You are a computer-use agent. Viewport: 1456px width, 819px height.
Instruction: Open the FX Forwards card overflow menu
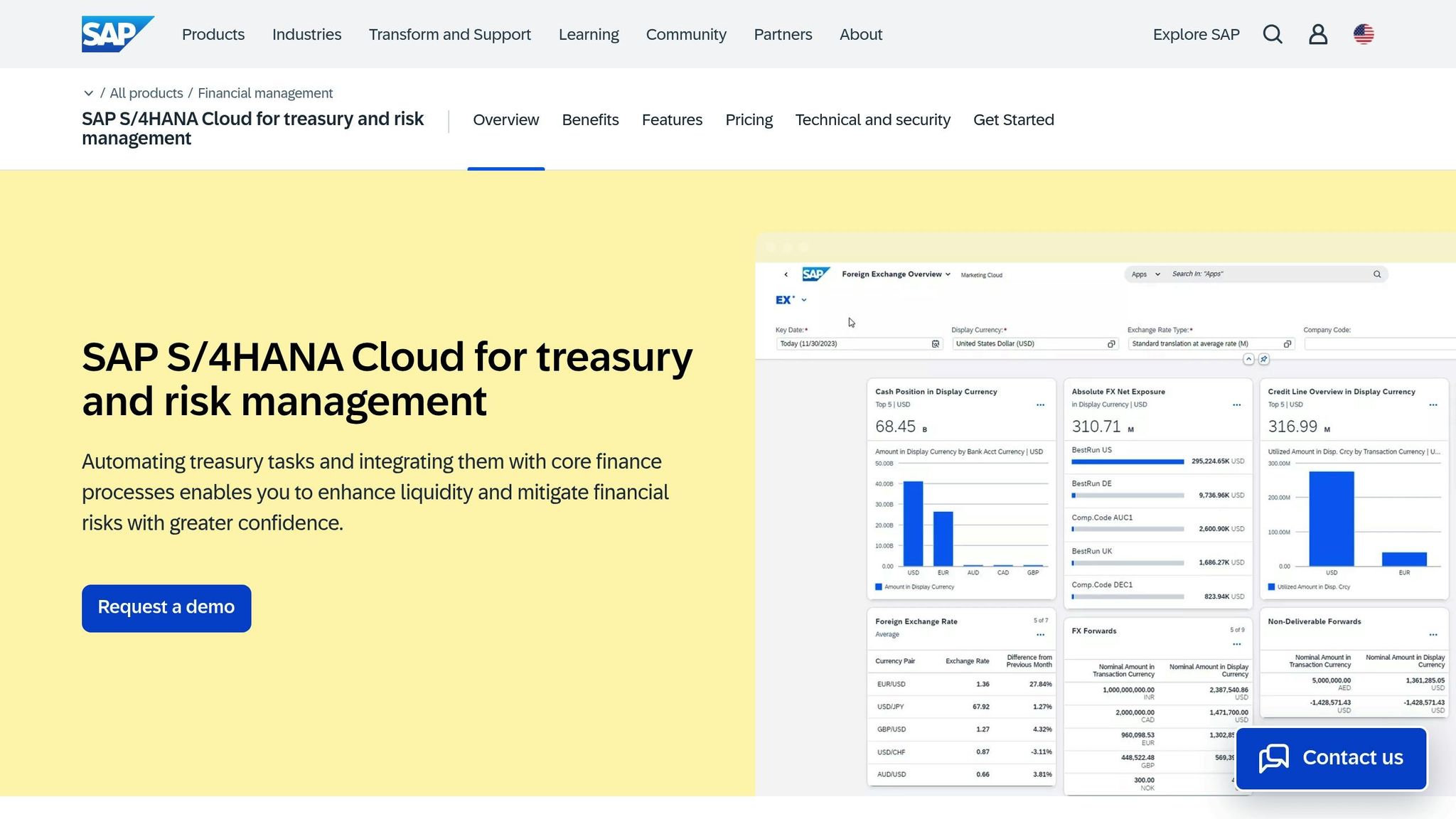coord(1236,645)
